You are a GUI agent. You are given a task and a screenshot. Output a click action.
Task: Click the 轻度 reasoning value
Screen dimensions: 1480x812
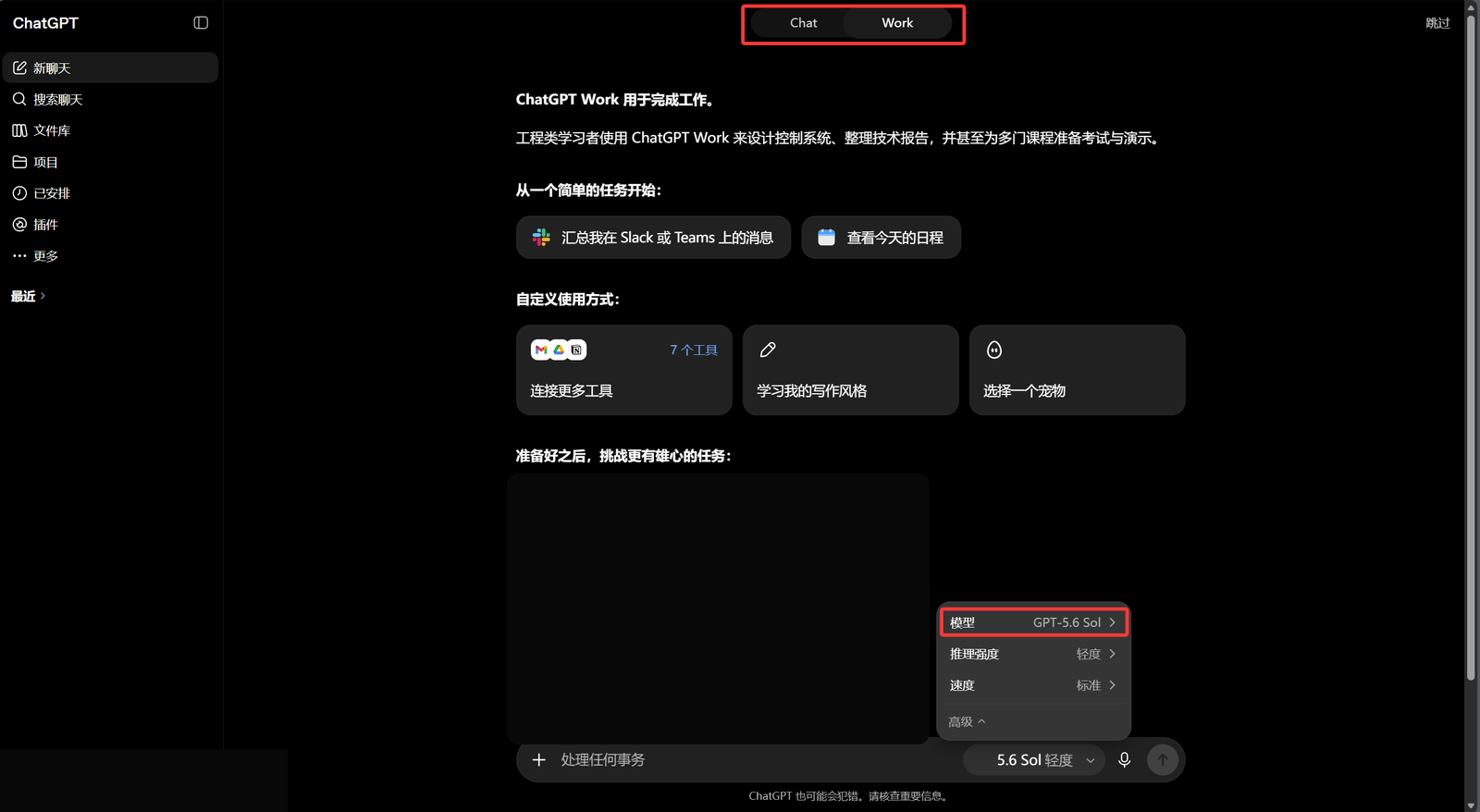[1089, 654]
